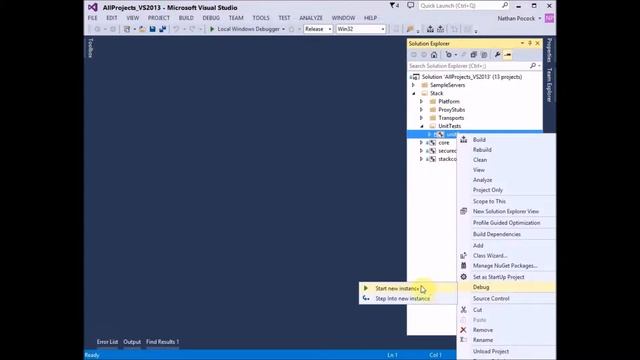This screenshot has height=360, width=640.
Task: Choose Step Into new instance
Action: point(408,298)
